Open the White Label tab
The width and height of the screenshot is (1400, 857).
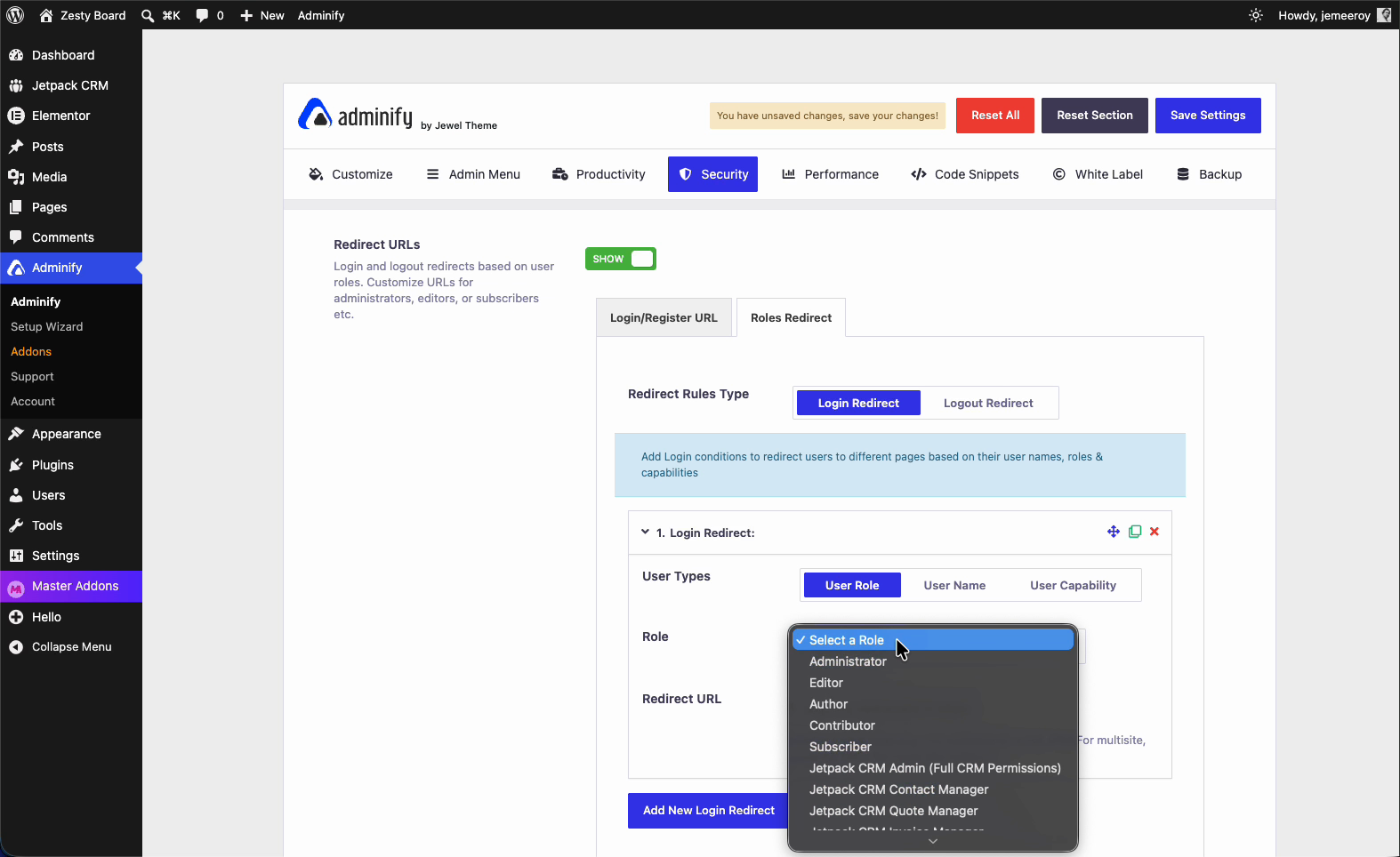click(x=1098, y=174)
